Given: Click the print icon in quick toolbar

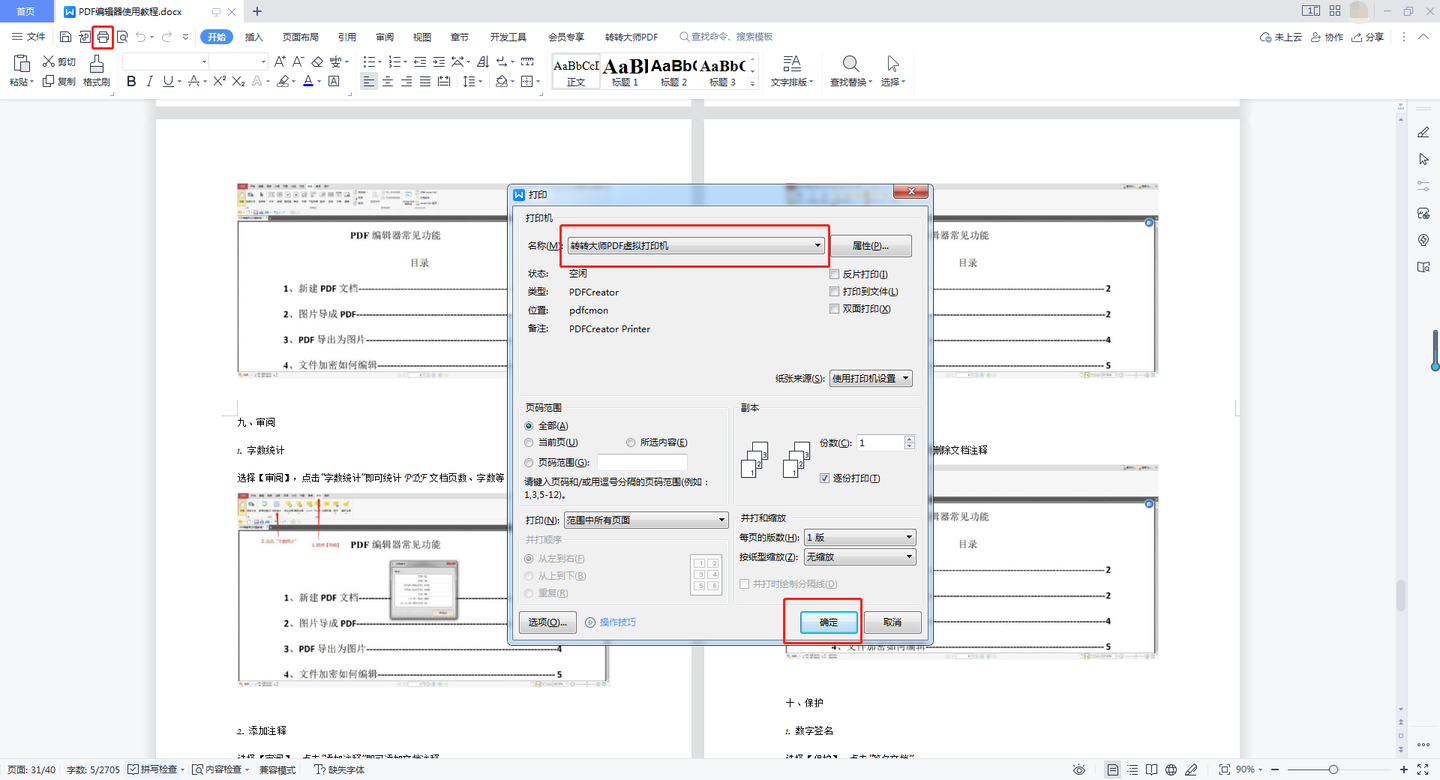Looking at the screenshot, I should pyautogui.click(x=102, y=37).
